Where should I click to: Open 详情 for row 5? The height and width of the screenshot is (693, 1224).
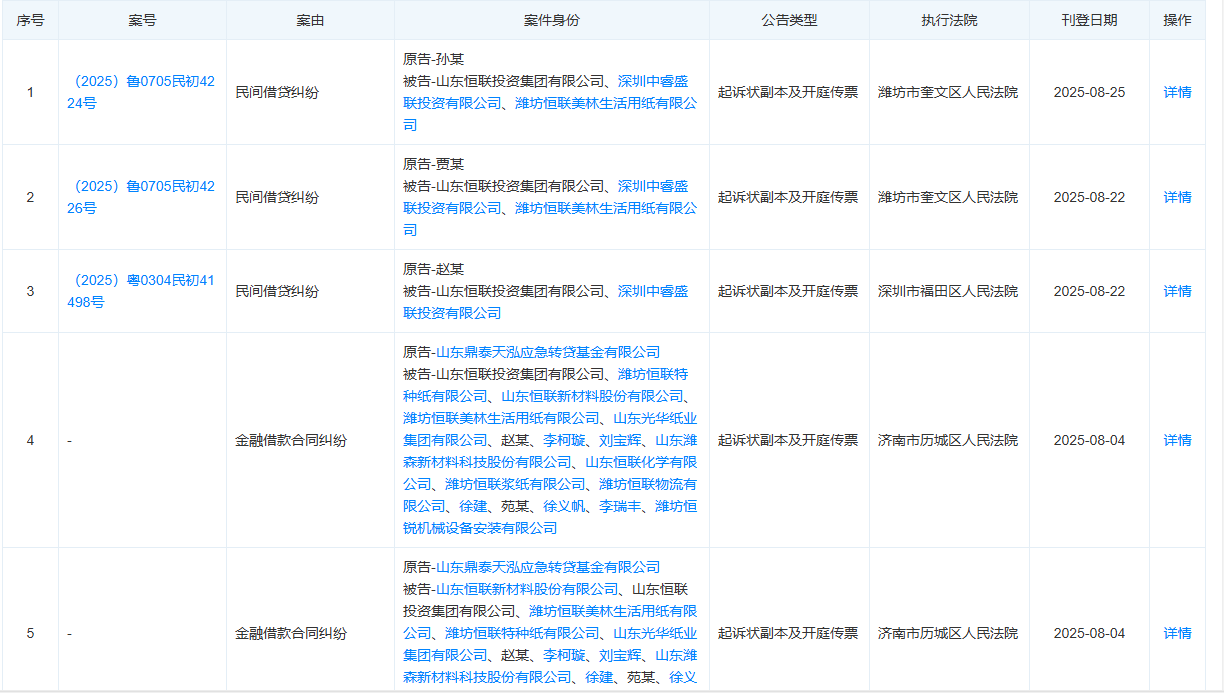[x=1177, y=633]
